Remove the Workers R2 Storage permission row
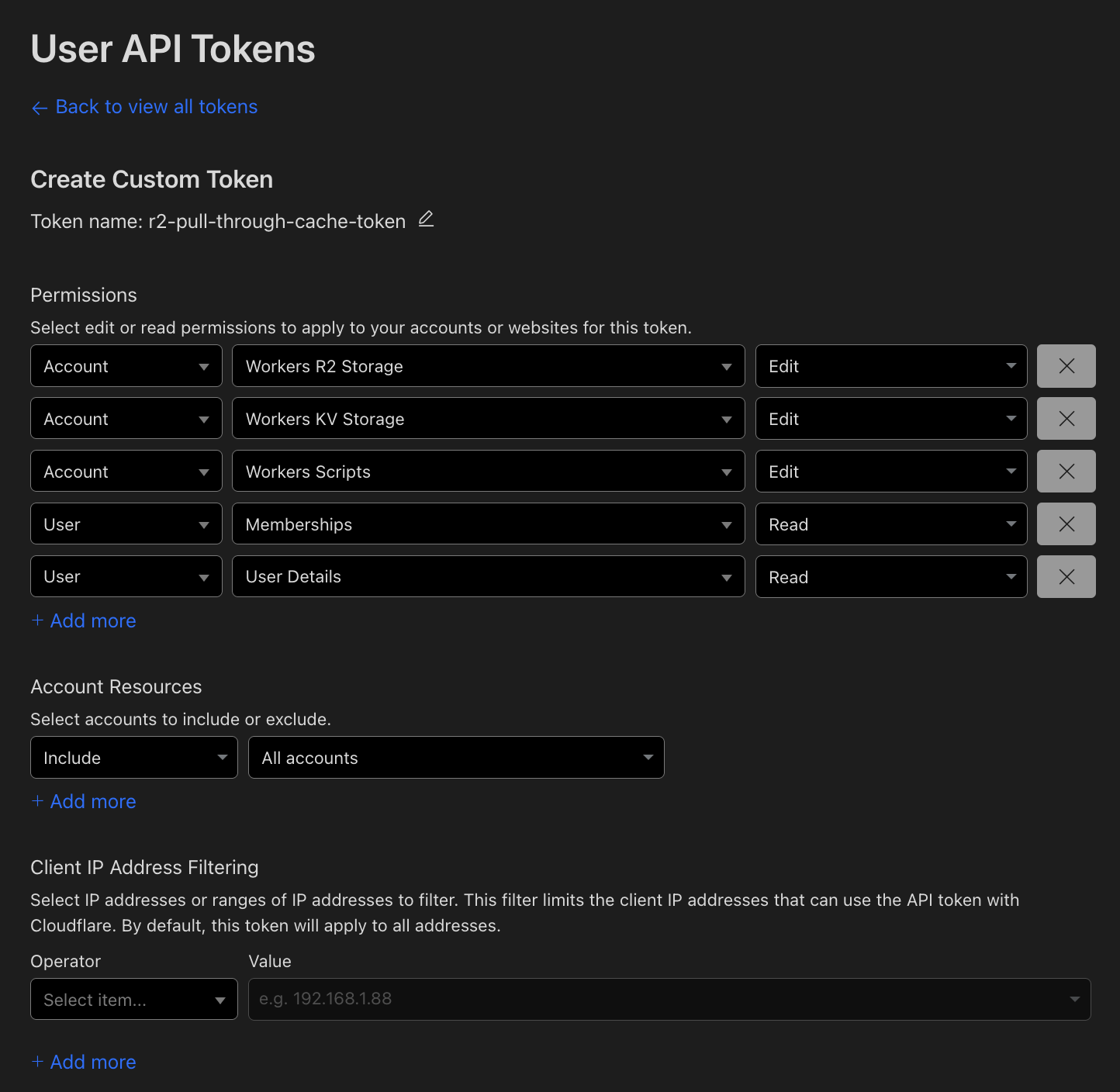This screenshot has height=1092, width=1120. (1066, 366)
